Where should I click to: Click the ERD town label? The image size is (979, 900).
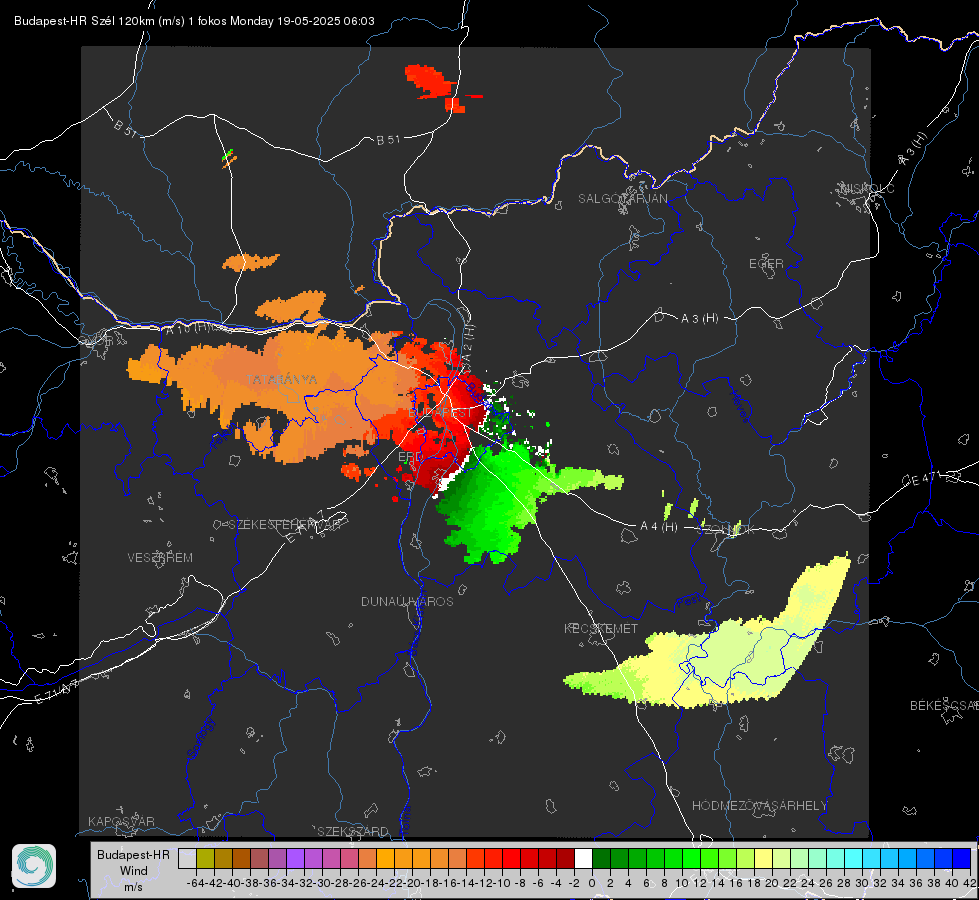click(x=410, y=457)
